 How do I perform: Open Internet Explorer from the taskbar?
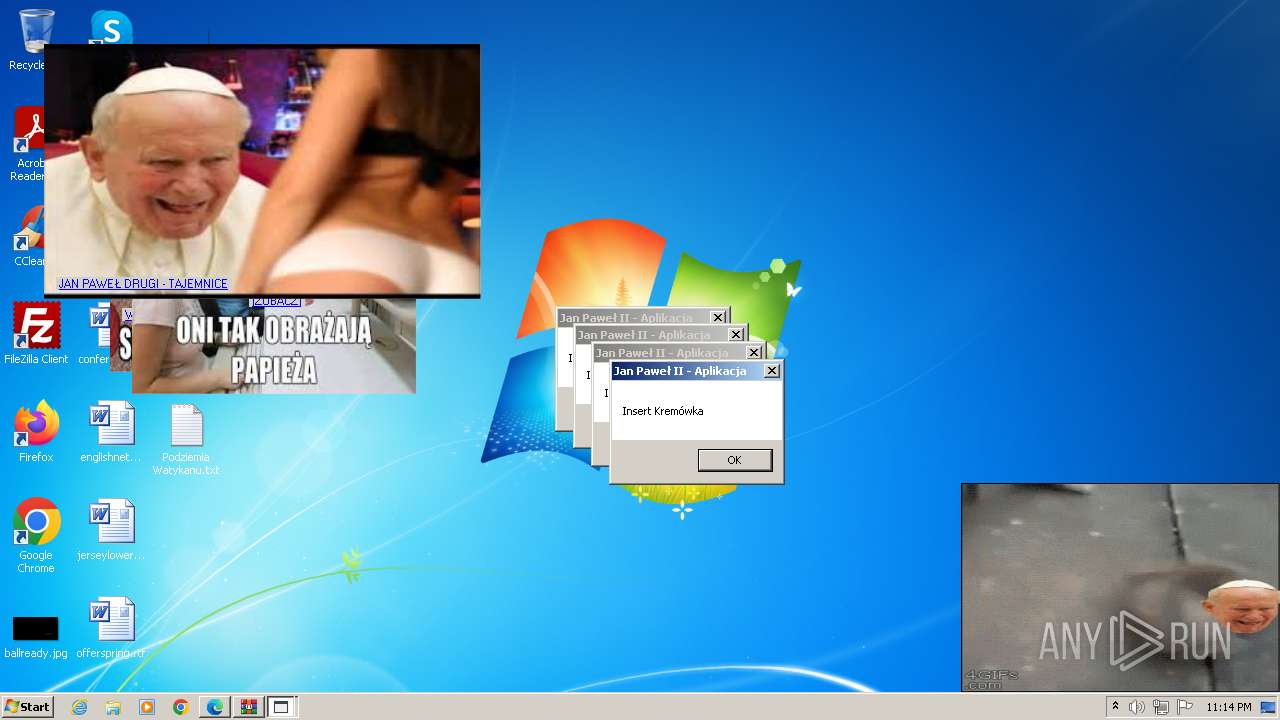(x=80, y=707)
